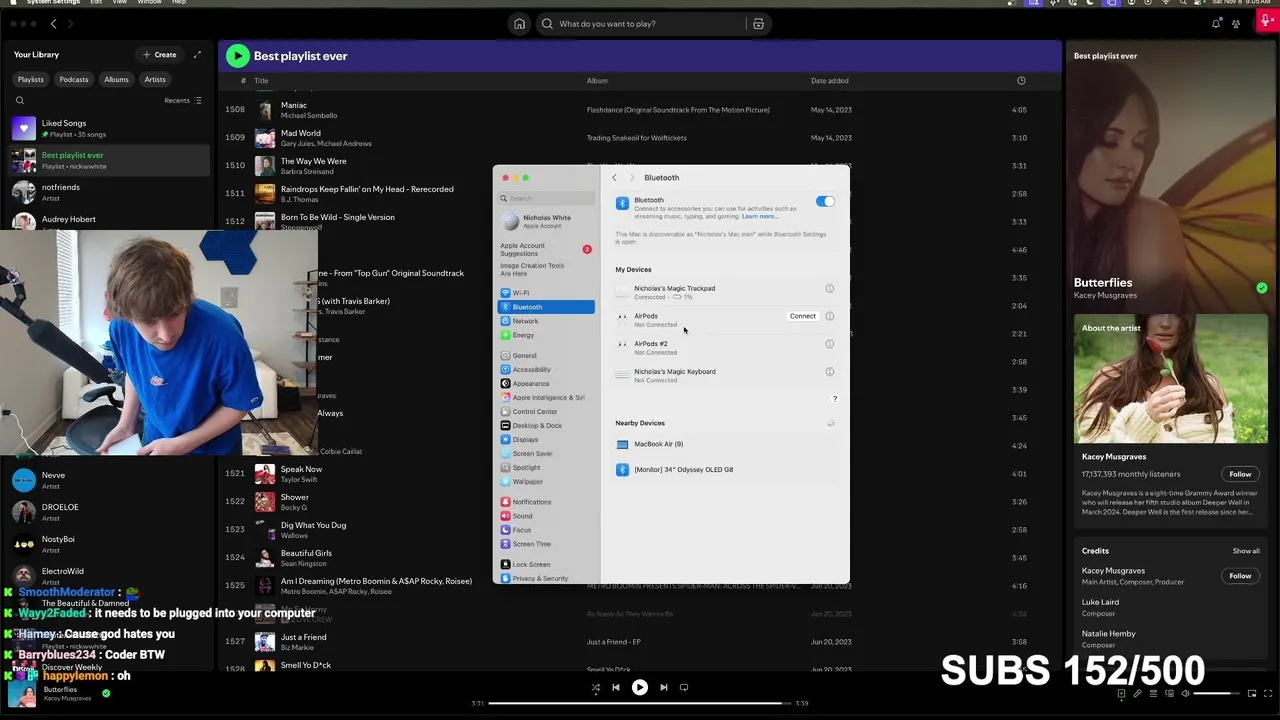
Task: Open Recents sort dropdown in library
Action: (x=183, y=100)
